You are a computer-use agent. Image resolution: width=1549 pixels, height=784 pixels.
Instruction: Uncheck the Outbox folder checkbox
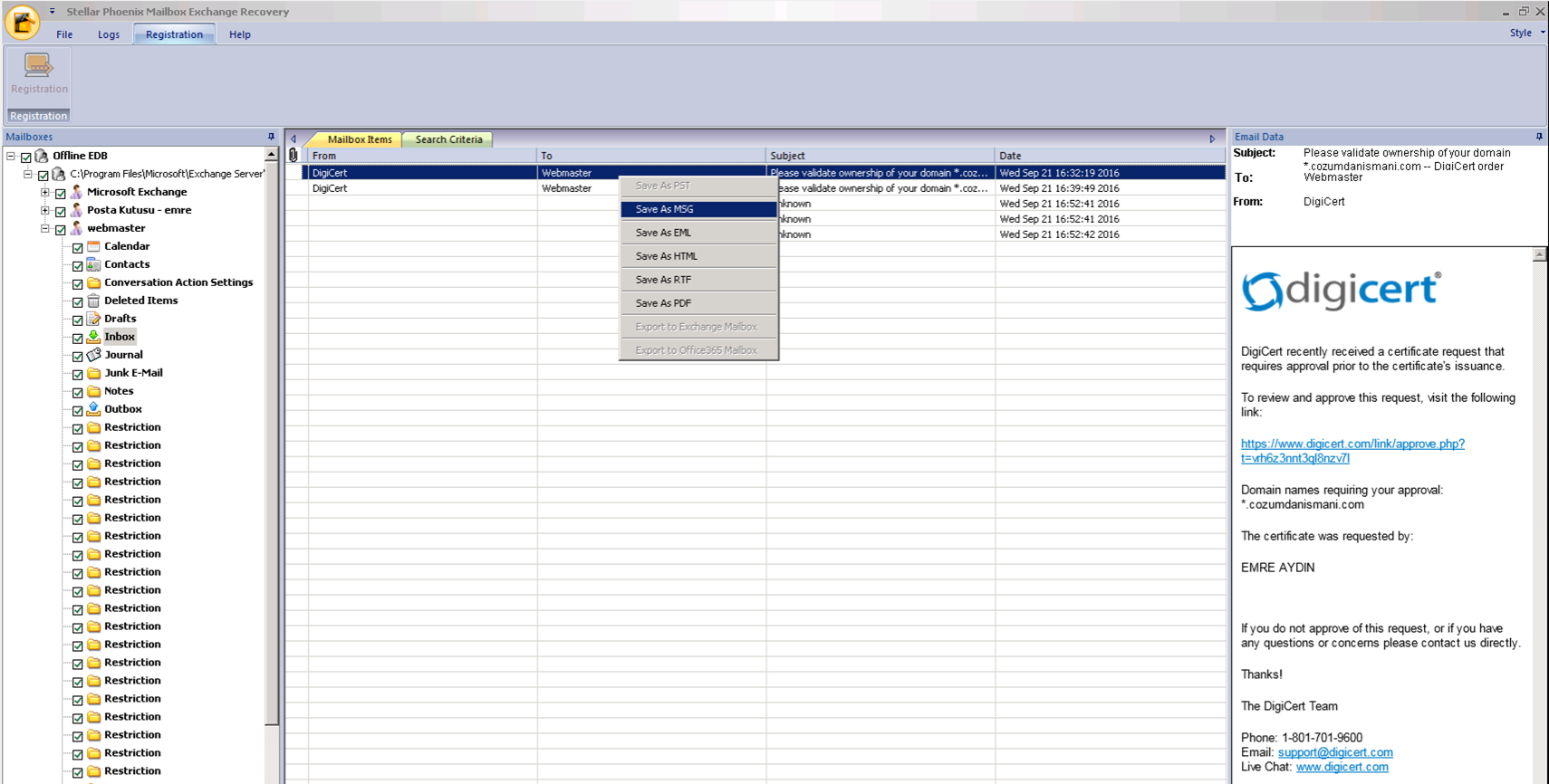(78, 410)
